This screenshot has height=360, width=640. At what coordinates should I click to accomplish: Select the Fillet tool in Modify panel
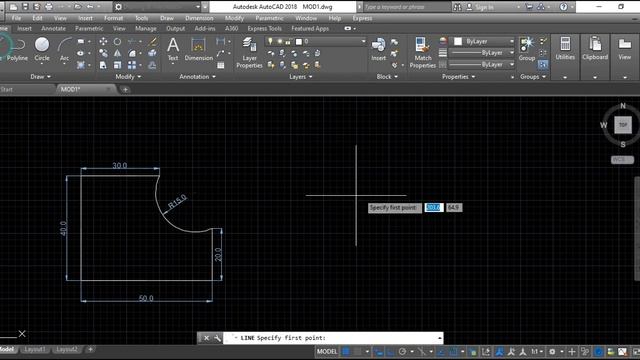point(132,53)
